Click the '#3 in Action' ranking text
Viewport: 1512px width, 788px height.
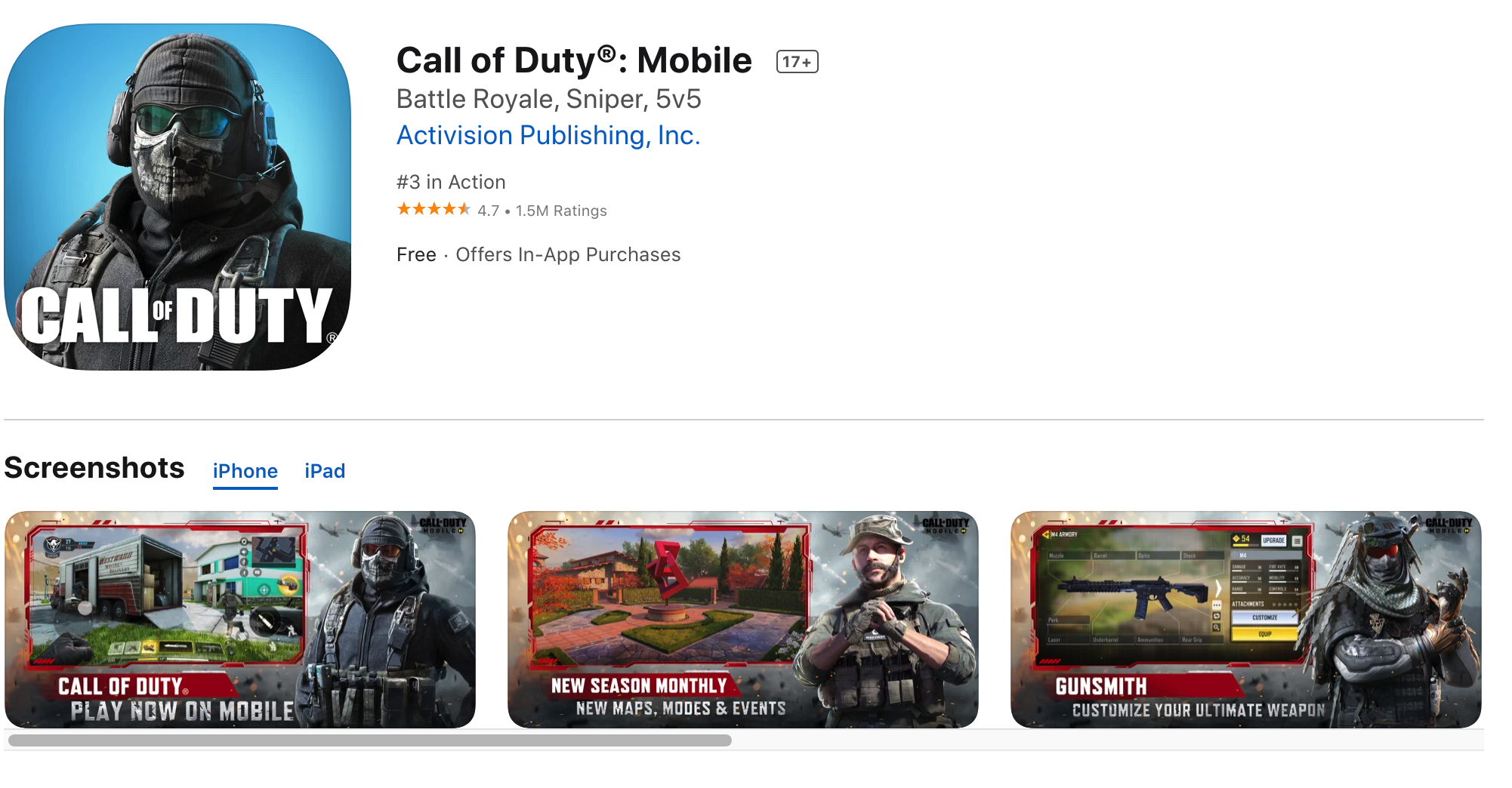pos(451,182)
